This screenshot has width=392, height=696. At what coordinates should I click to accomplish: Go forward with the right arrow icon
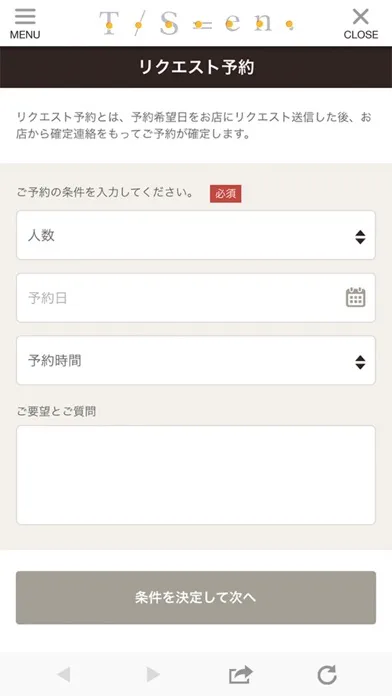[x=153, y=675]
